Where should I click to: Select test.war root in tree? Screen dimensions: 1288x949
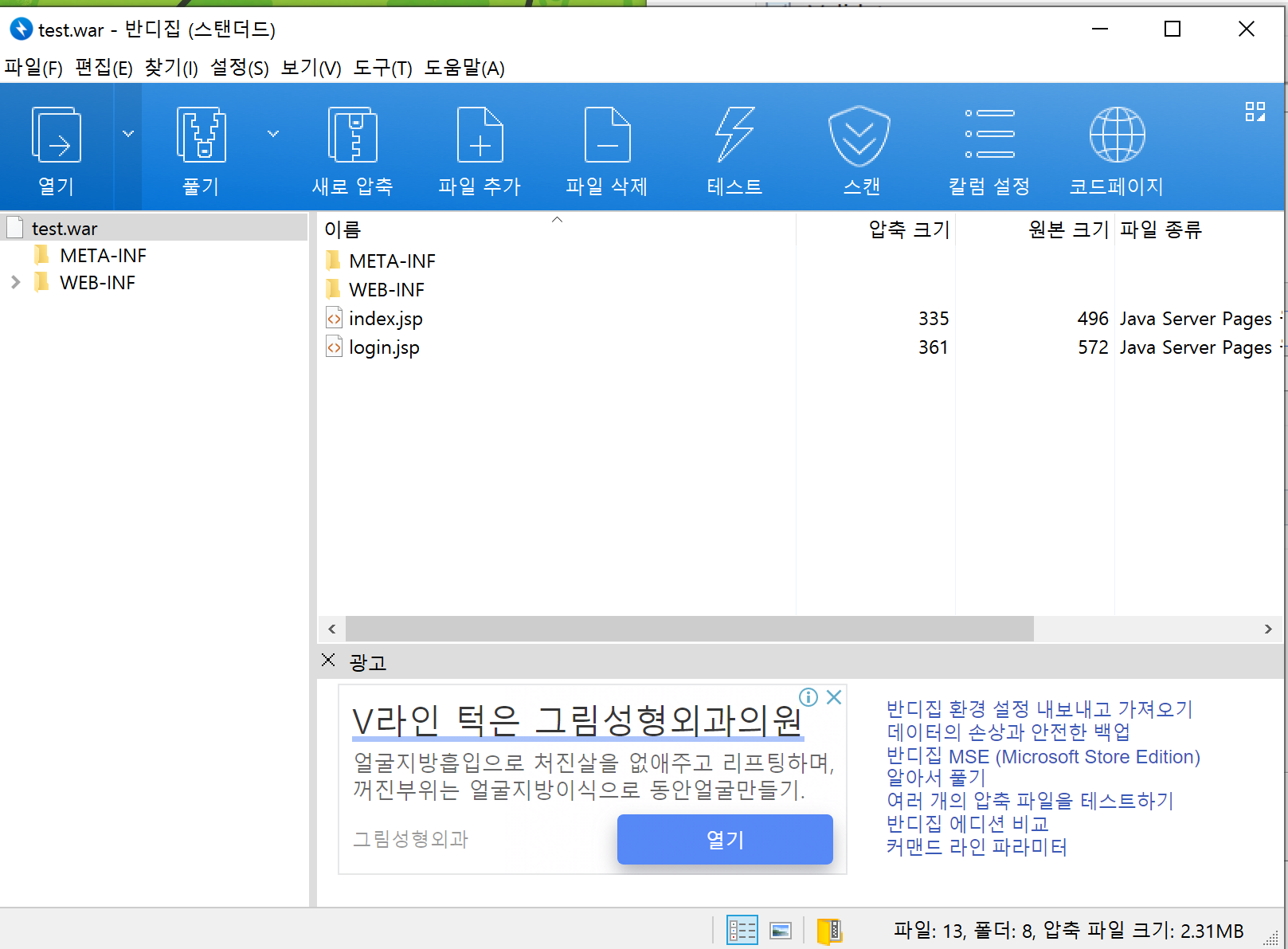tap(154, 229)
